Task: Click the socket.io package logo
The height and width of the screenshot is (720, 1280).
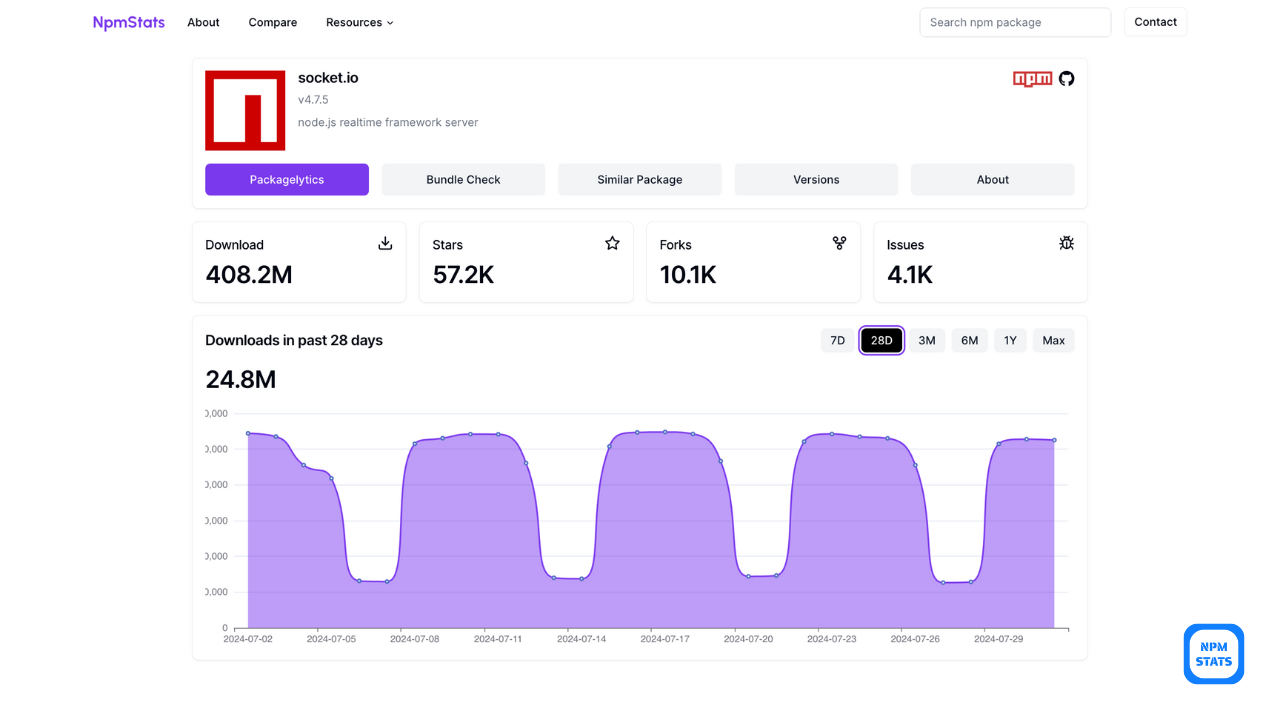Action: click(x=245, y=110)
